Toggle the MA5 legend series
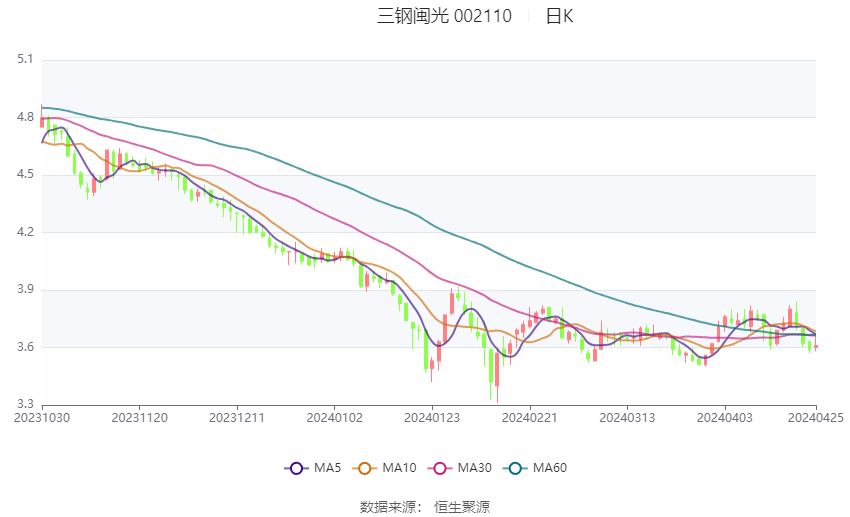The image size is (850, 517). pyautogui.click(x=313, y=468)
